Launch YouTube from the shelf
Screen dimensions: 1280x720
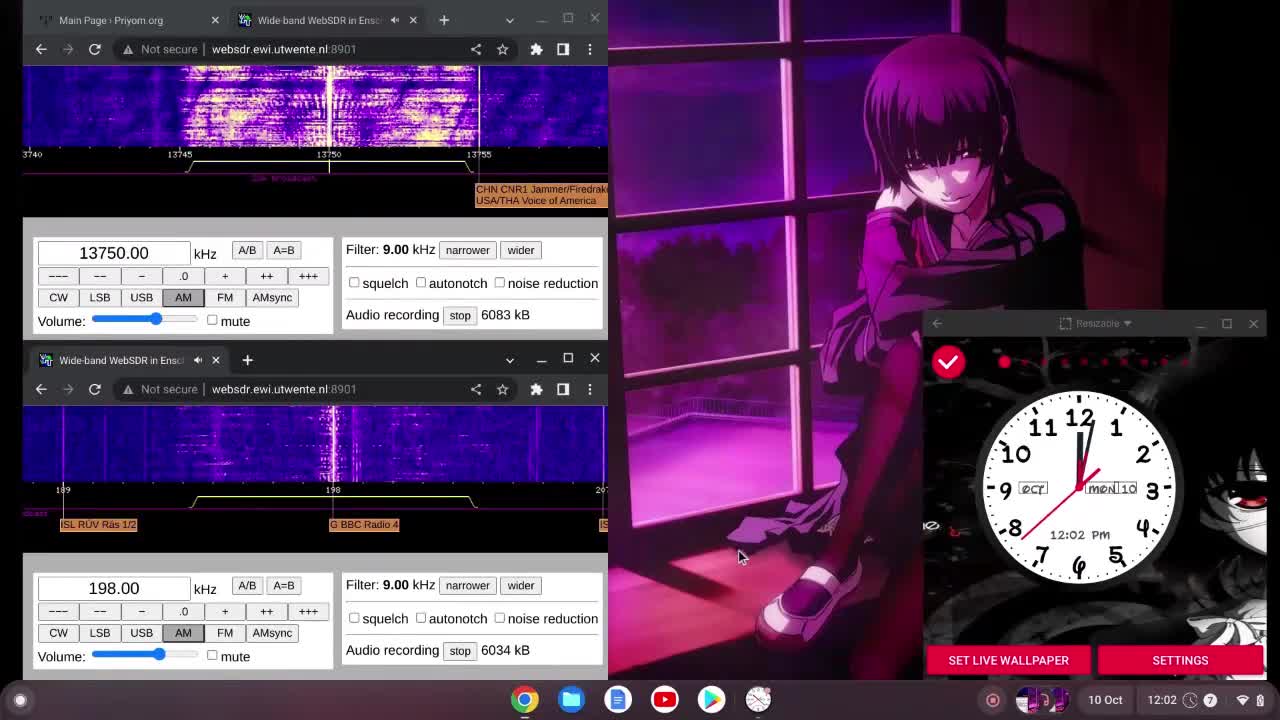pos(665,699)
